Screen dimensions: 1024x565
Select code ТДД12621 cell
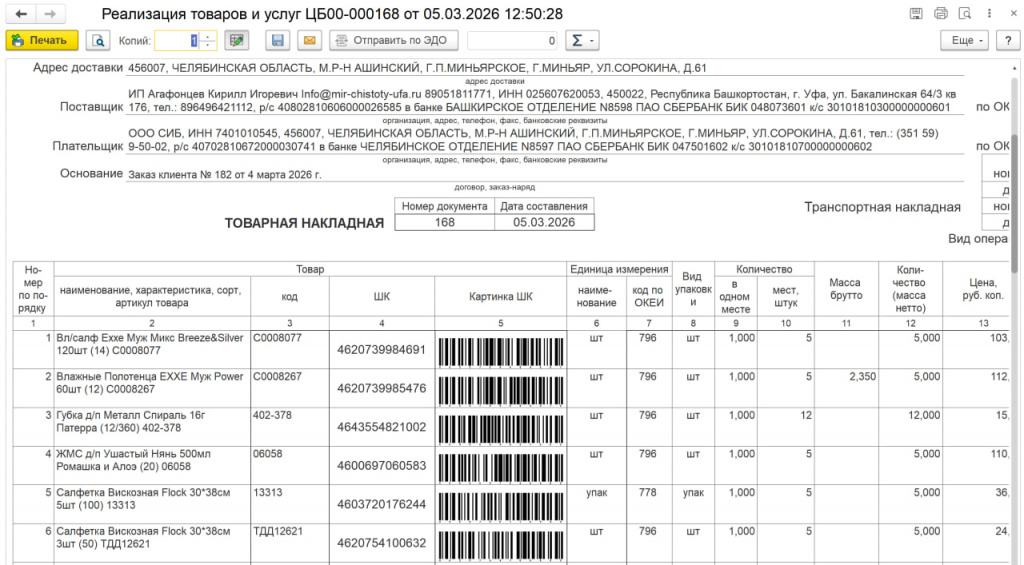point(289,543)
